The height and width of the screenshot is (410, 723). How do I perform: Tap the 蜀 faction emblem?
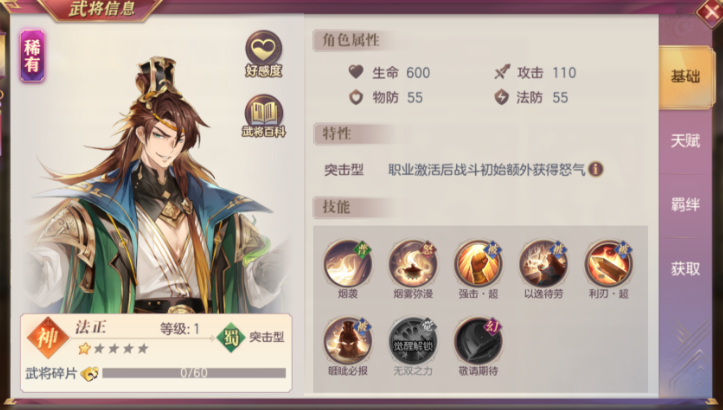[x=231, y=338]
